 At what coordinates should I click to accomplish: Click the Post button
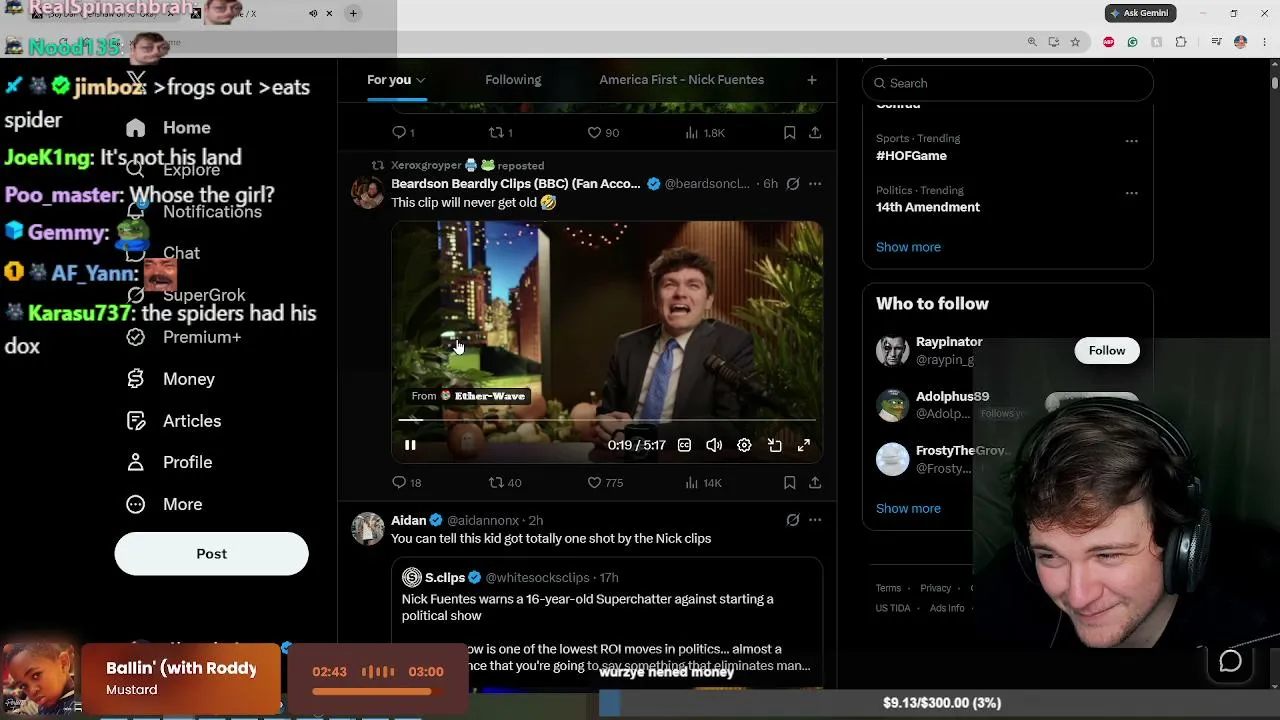(x=211, y=554)
